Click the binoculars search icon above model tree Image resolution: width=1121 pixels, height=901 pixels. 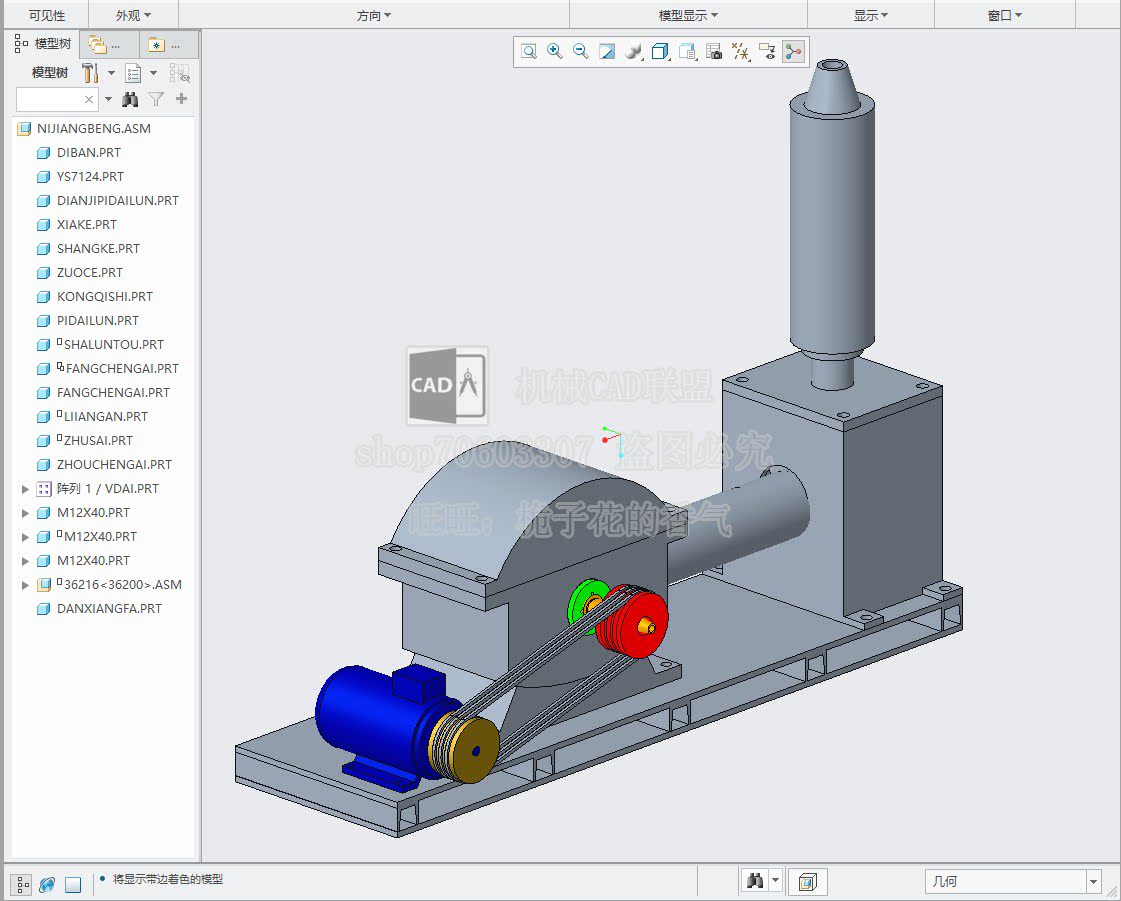(129, 99)
